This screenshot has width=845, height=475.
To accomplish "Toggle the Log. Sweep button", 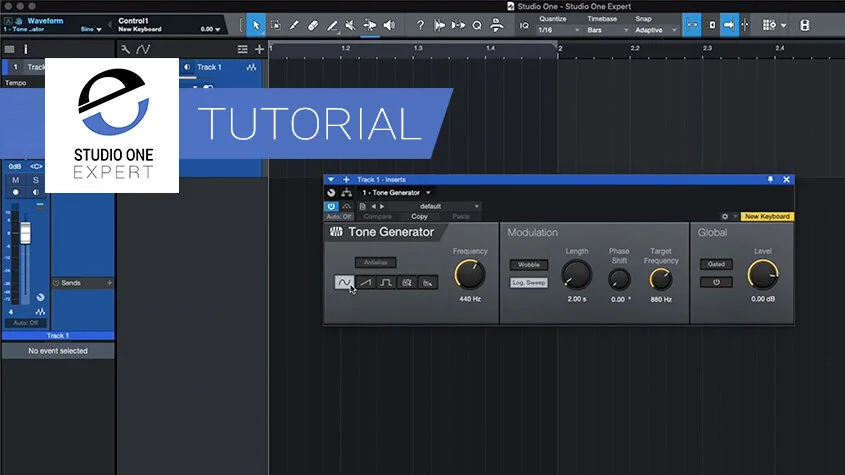I will 529,283.
